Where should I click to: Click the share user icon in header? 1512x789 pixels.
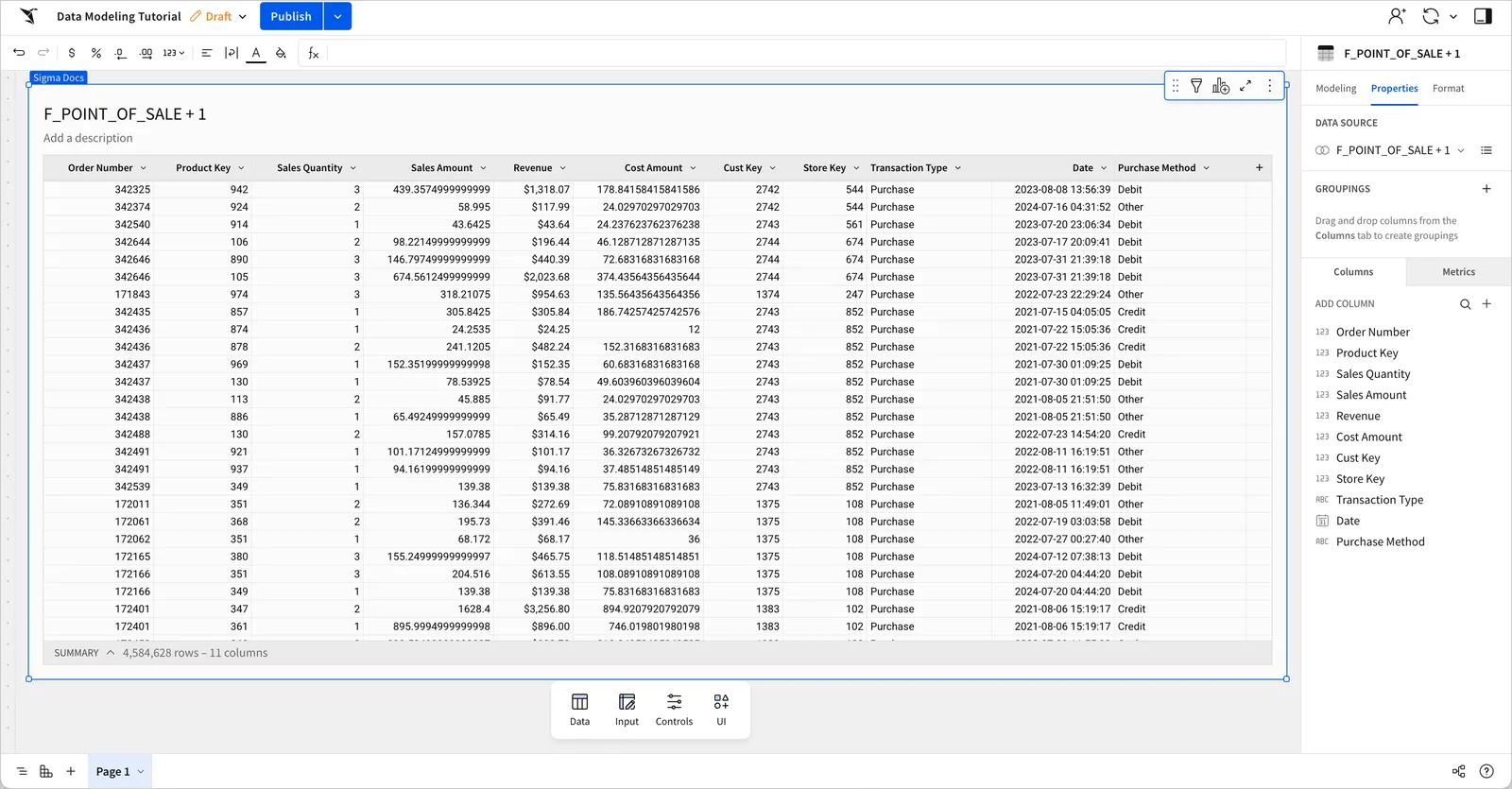[x=1397, y=16]
